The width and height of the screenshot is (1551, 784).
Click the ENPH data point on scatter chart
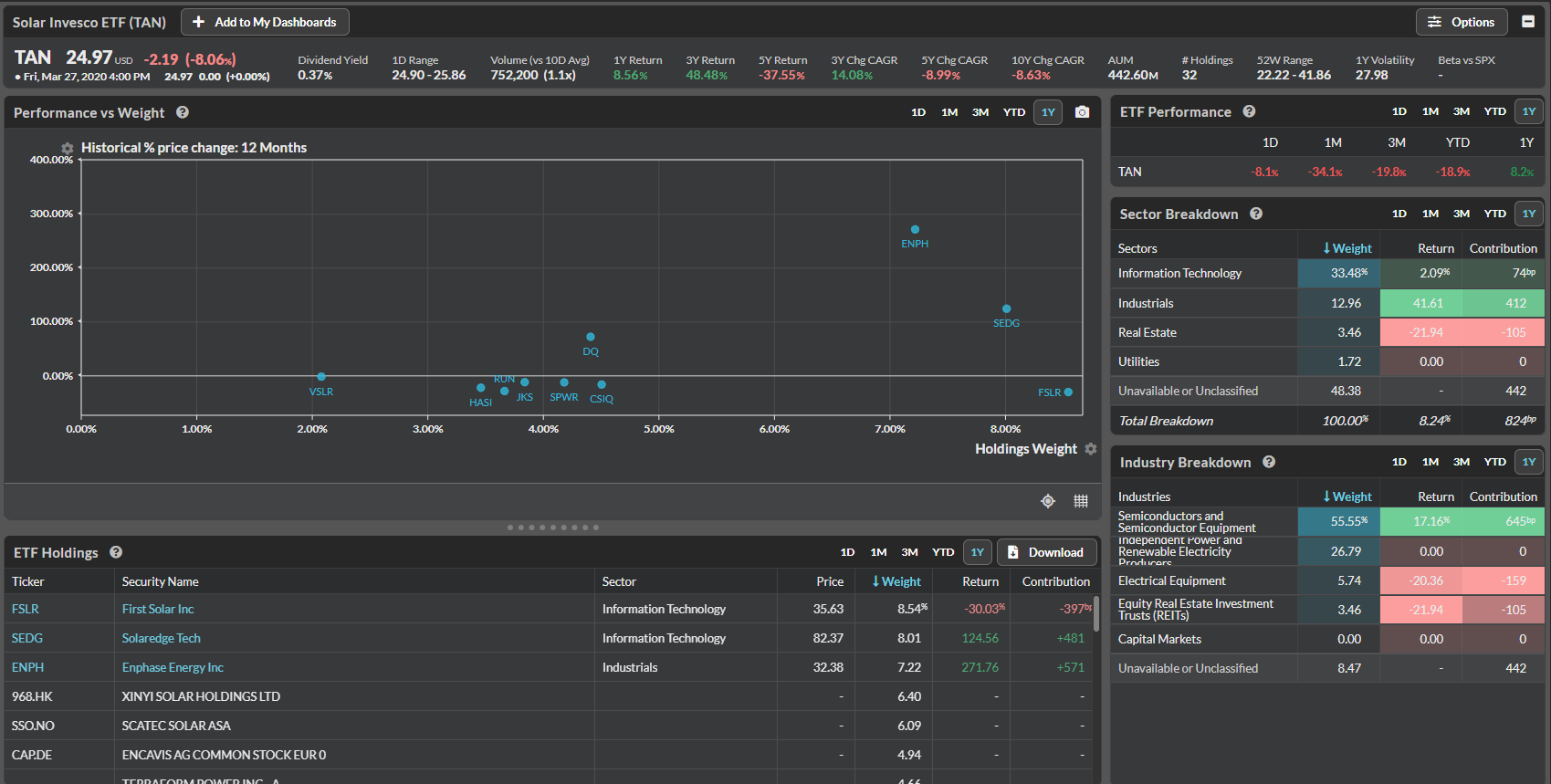pos(915,230)
